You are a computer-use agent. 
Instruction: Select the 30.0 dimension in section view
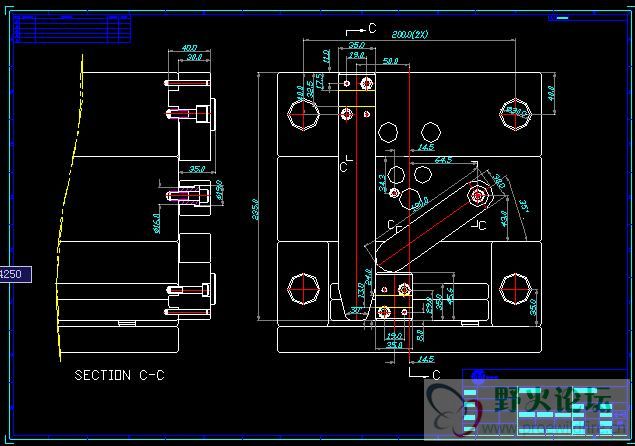coord(194,57)
